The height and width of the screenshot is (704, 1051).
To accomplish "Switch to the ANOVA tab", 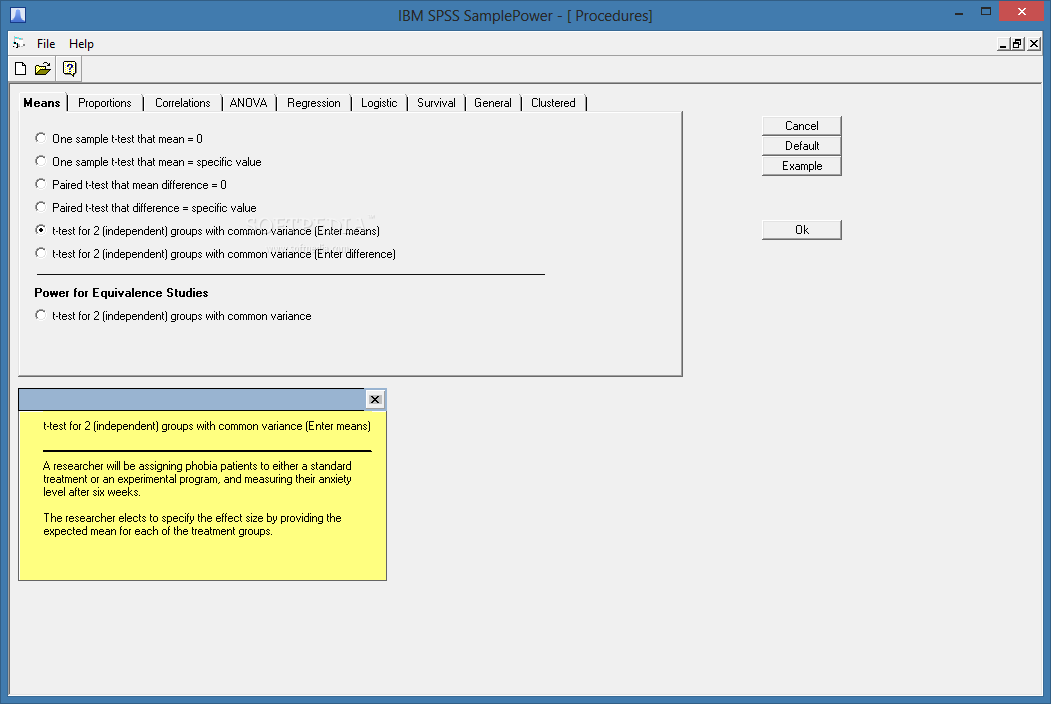I will click(x=248, y=103).
